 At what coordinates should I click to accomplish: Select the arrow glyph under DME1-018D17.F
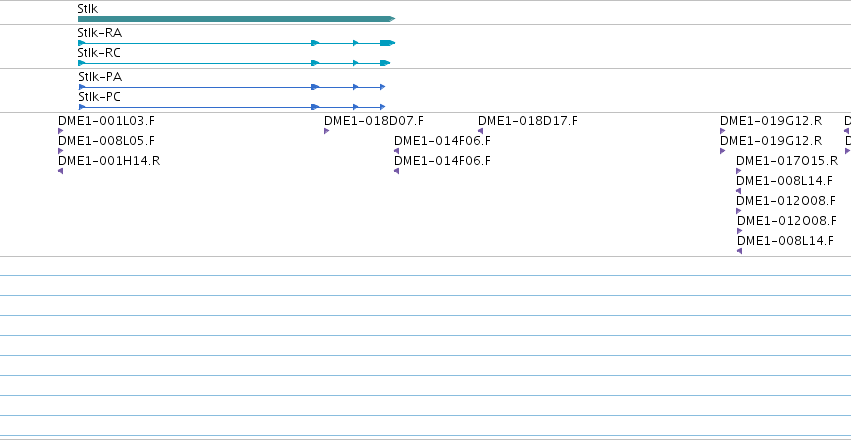480,131
